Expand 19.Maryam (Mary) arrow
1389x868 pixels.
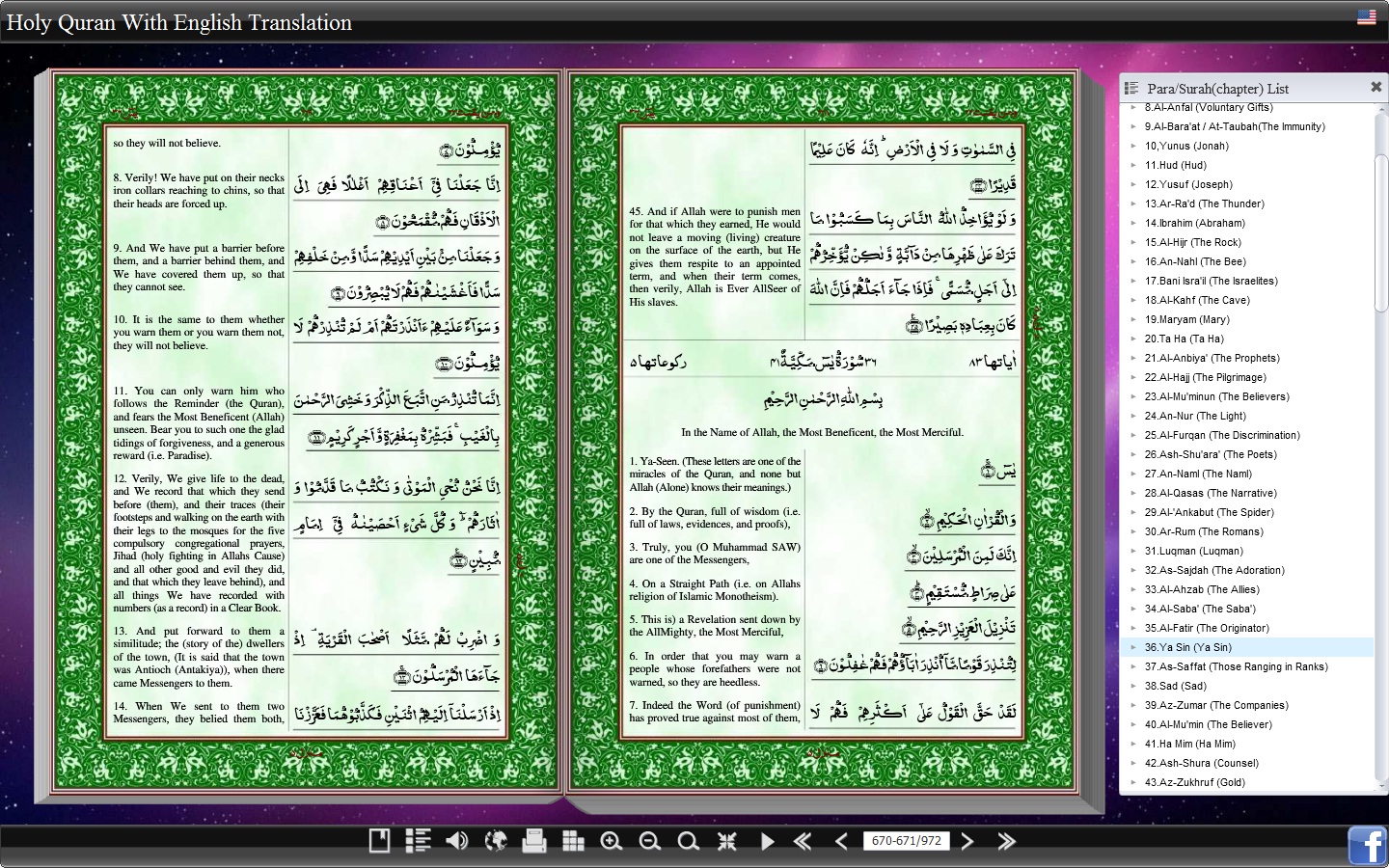click(1133, 319)
